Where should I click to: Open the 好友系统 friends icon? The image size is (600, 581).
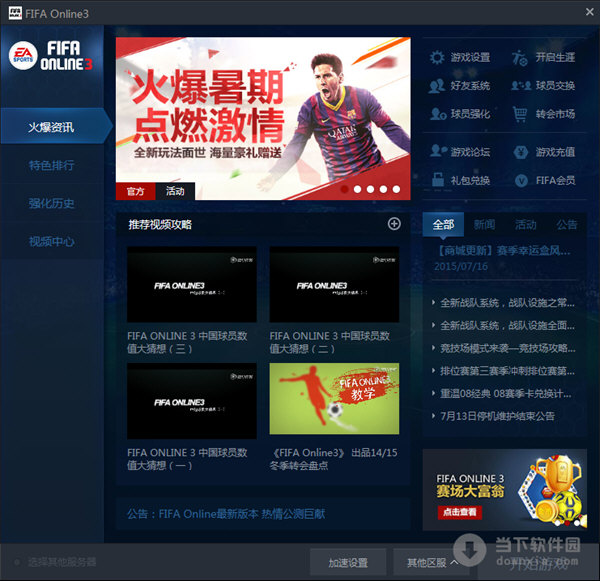(437, 86)
